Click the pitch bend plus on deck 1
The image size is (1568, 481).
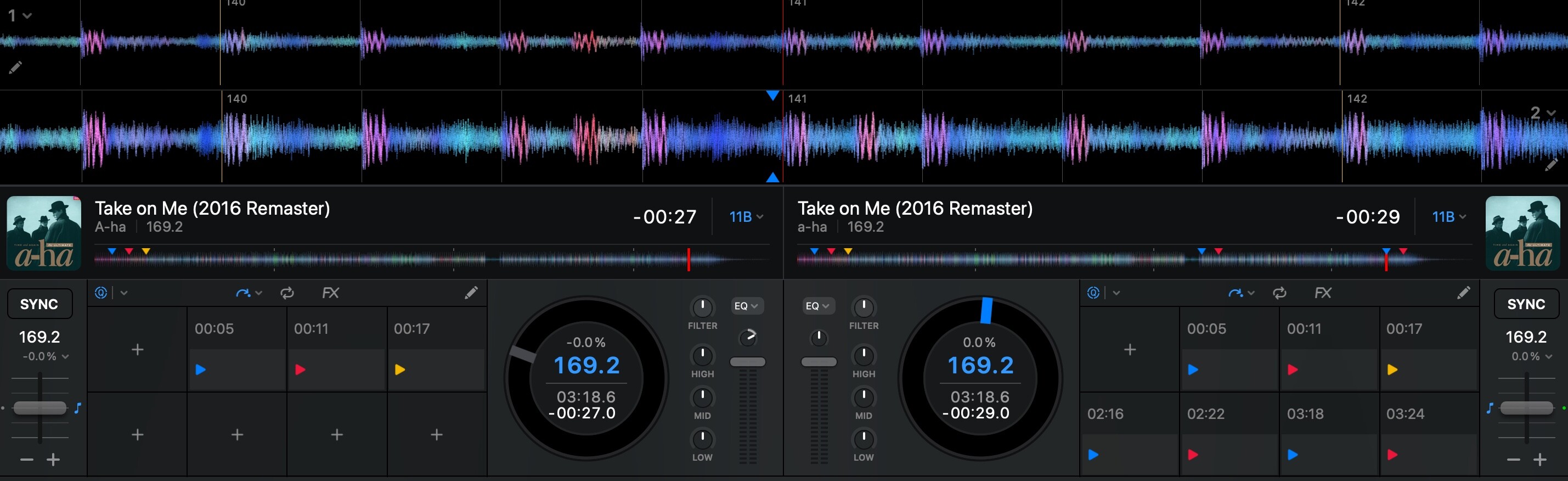point(54,460)
